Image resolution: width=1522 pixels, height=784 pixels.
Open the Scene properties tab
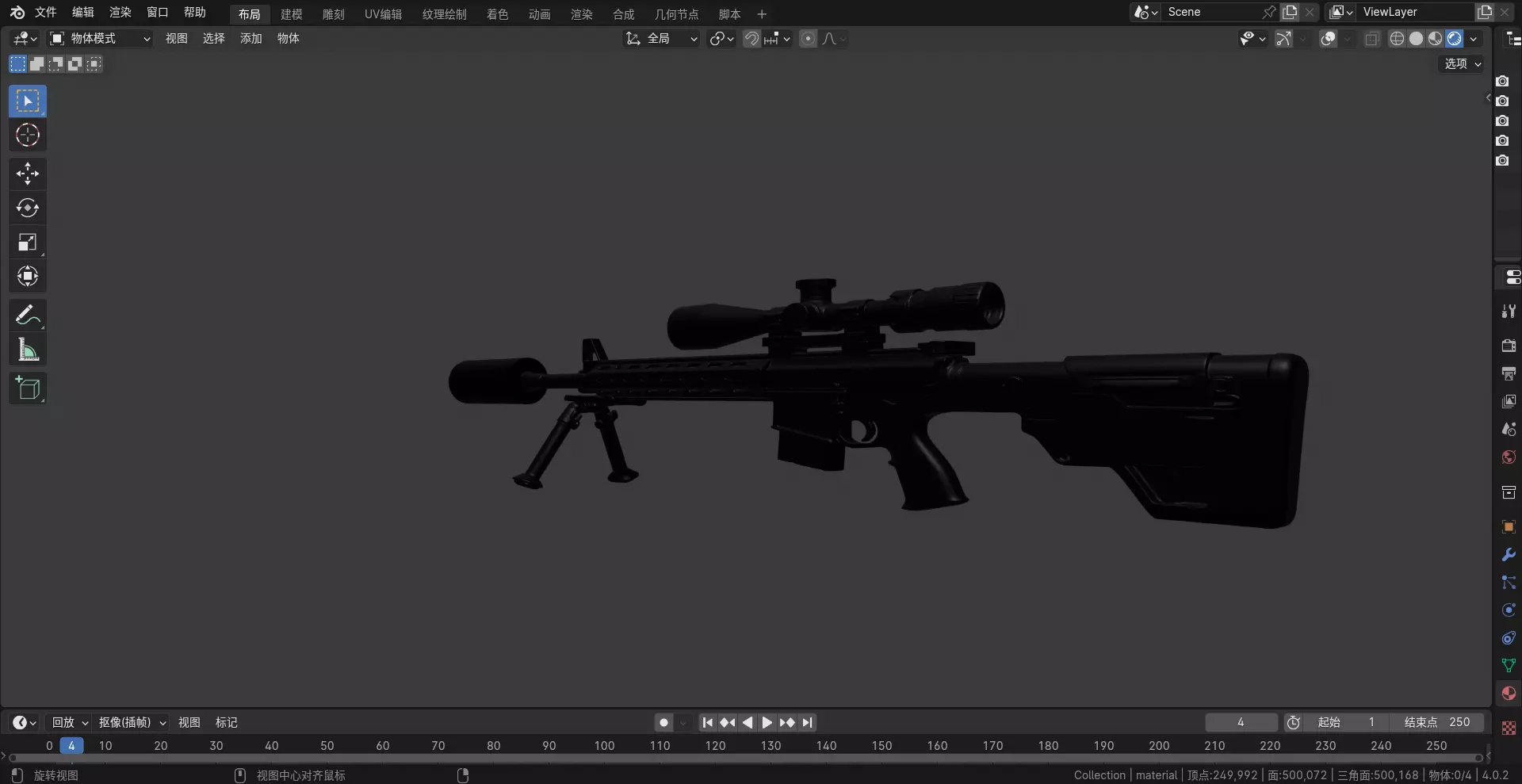(1509, 429)
